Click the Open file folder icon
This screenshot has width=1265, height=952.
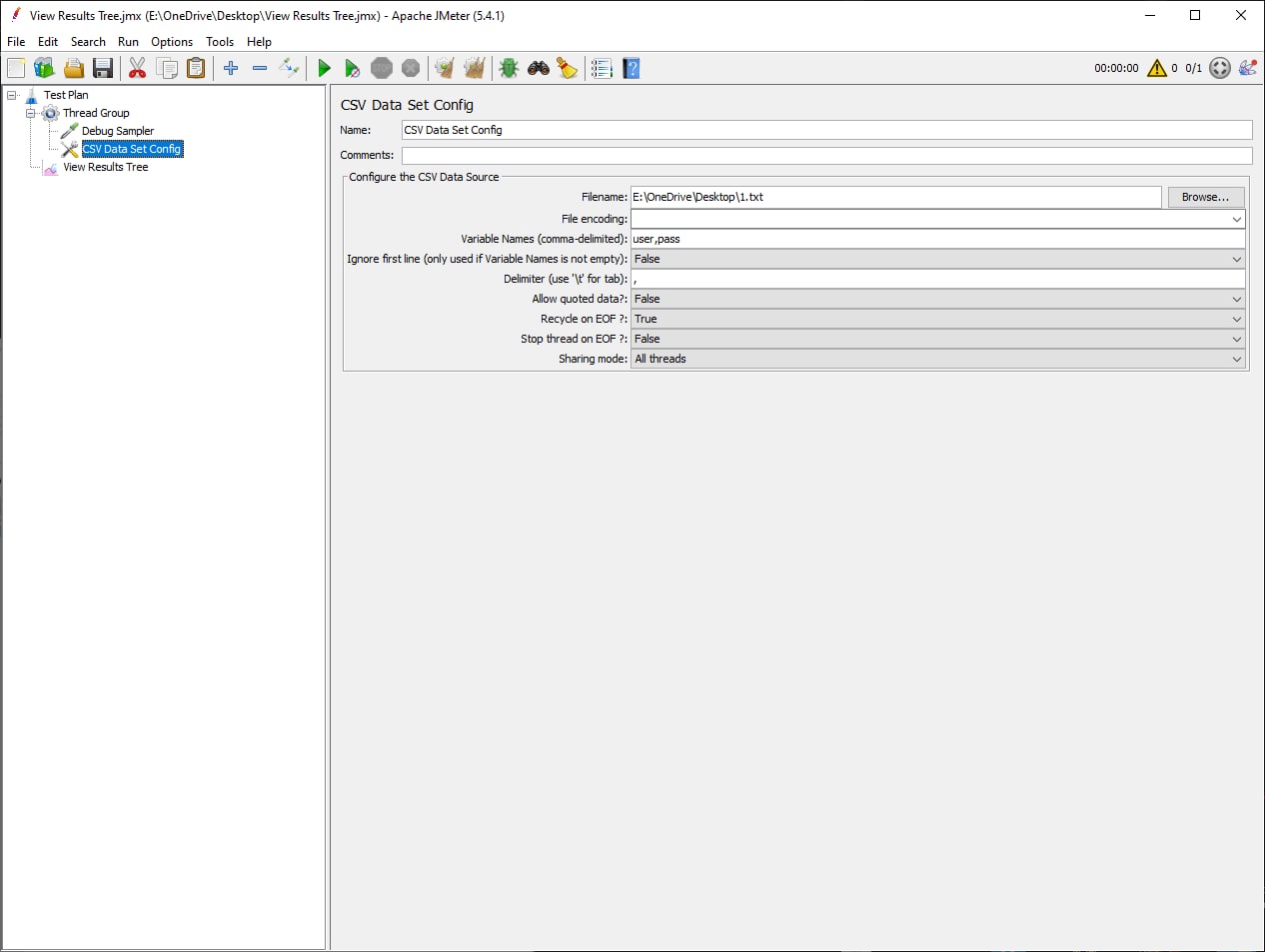click(x=73, y=68)
